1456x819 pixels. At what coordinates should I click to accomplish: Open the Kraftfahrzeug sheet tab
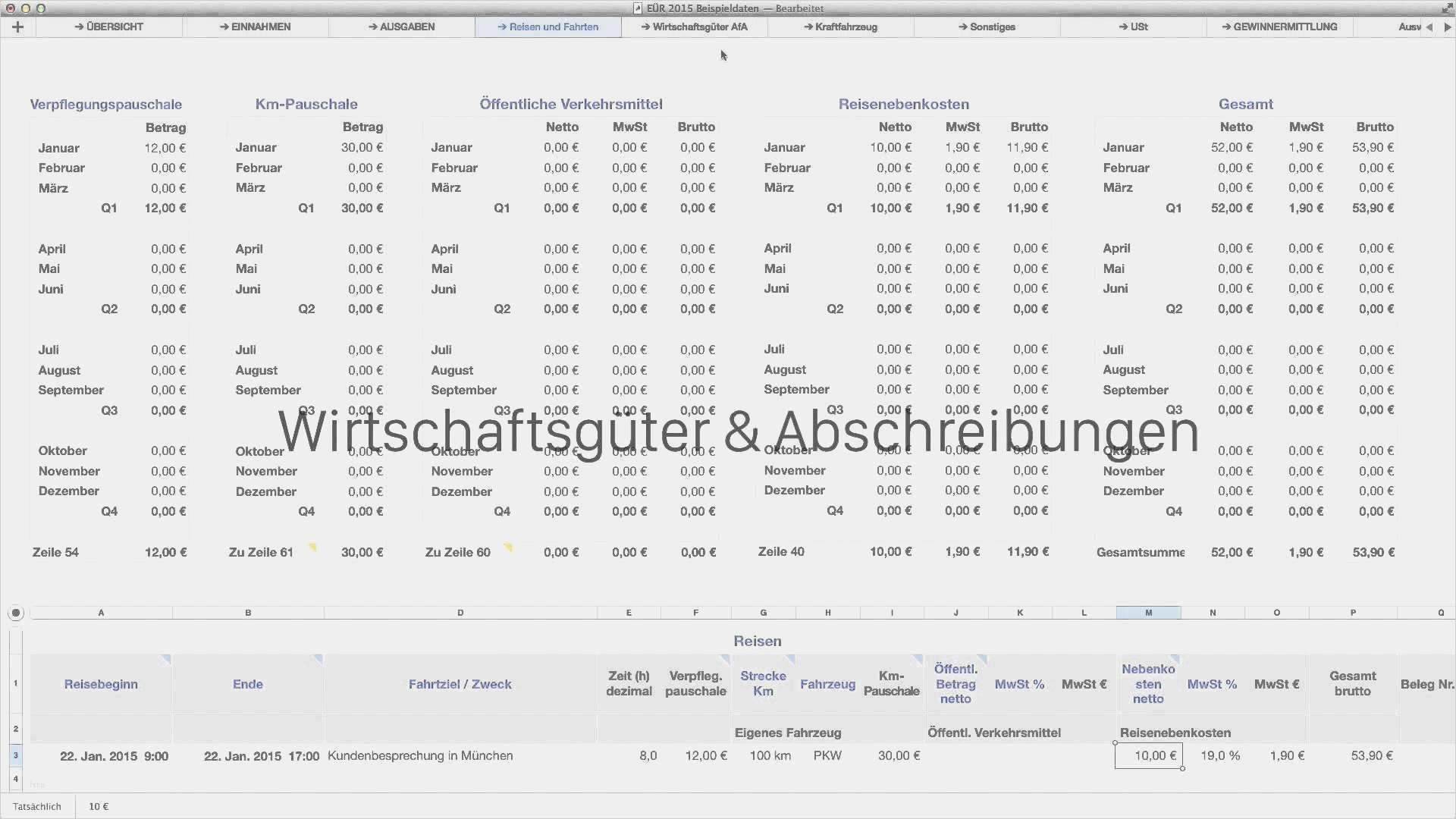[x=840, y=27]
